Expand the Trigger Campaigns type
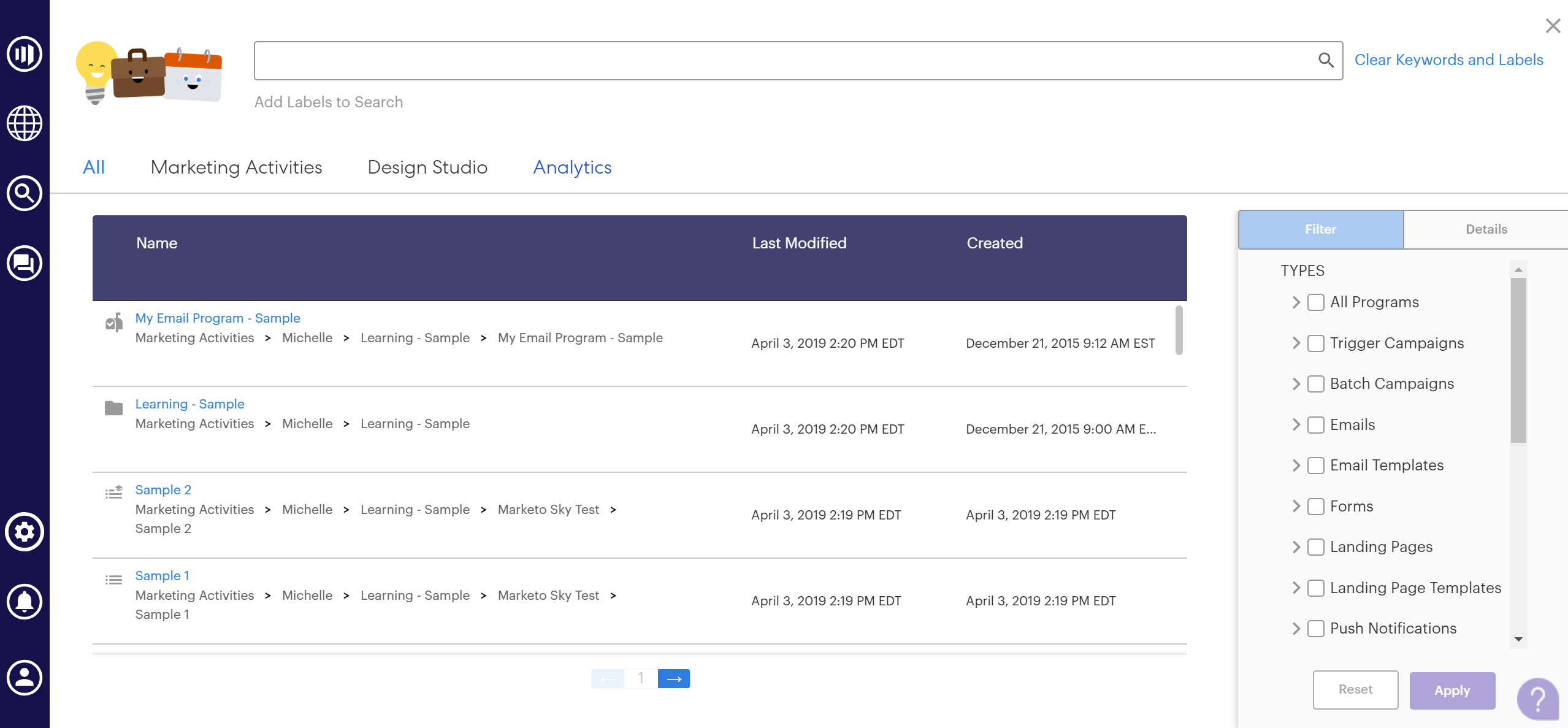This screenshot has width=1568, height=728. [x=1296, y=343]
